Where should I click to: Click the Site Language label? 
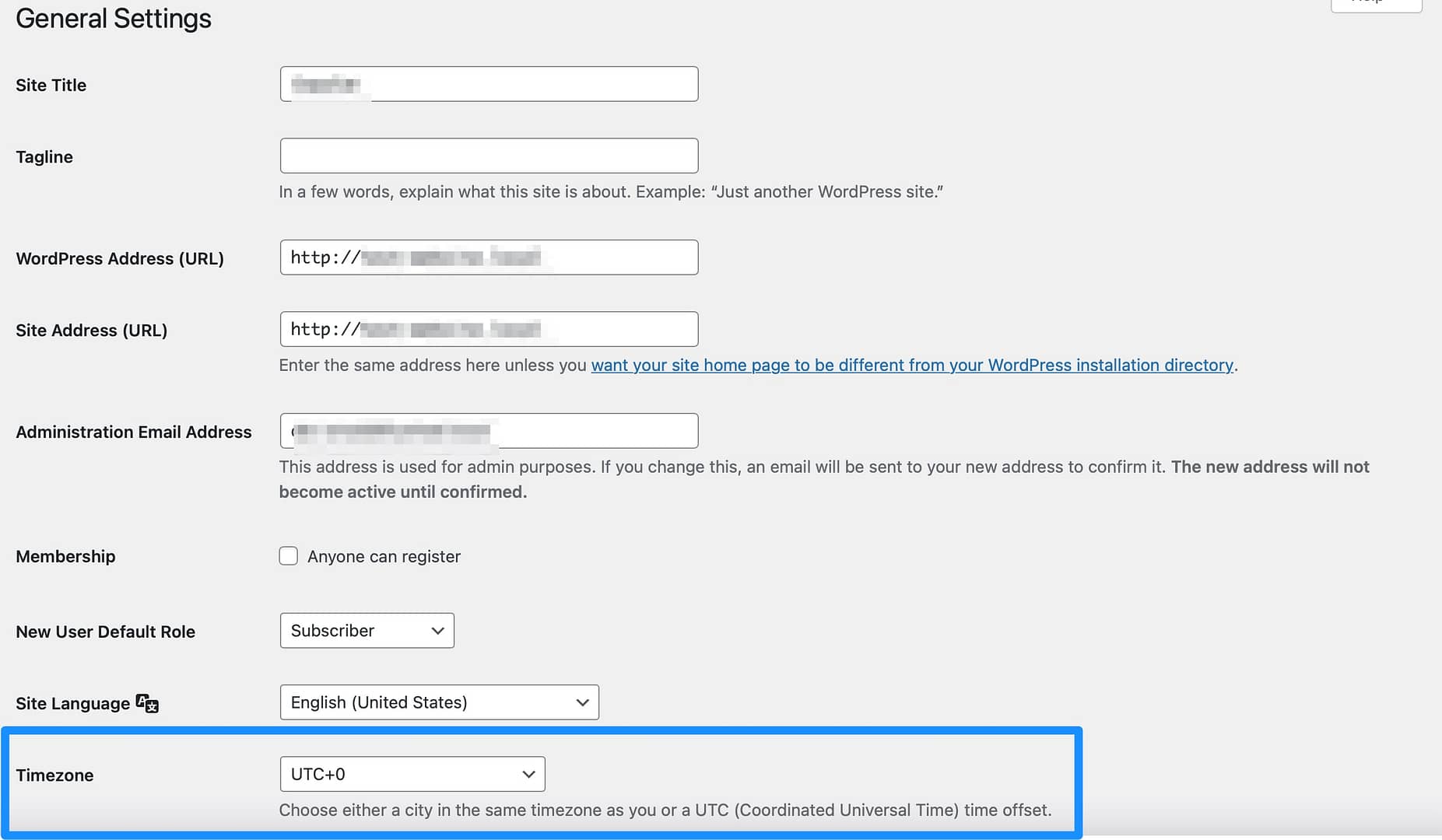tap(72, 704)
